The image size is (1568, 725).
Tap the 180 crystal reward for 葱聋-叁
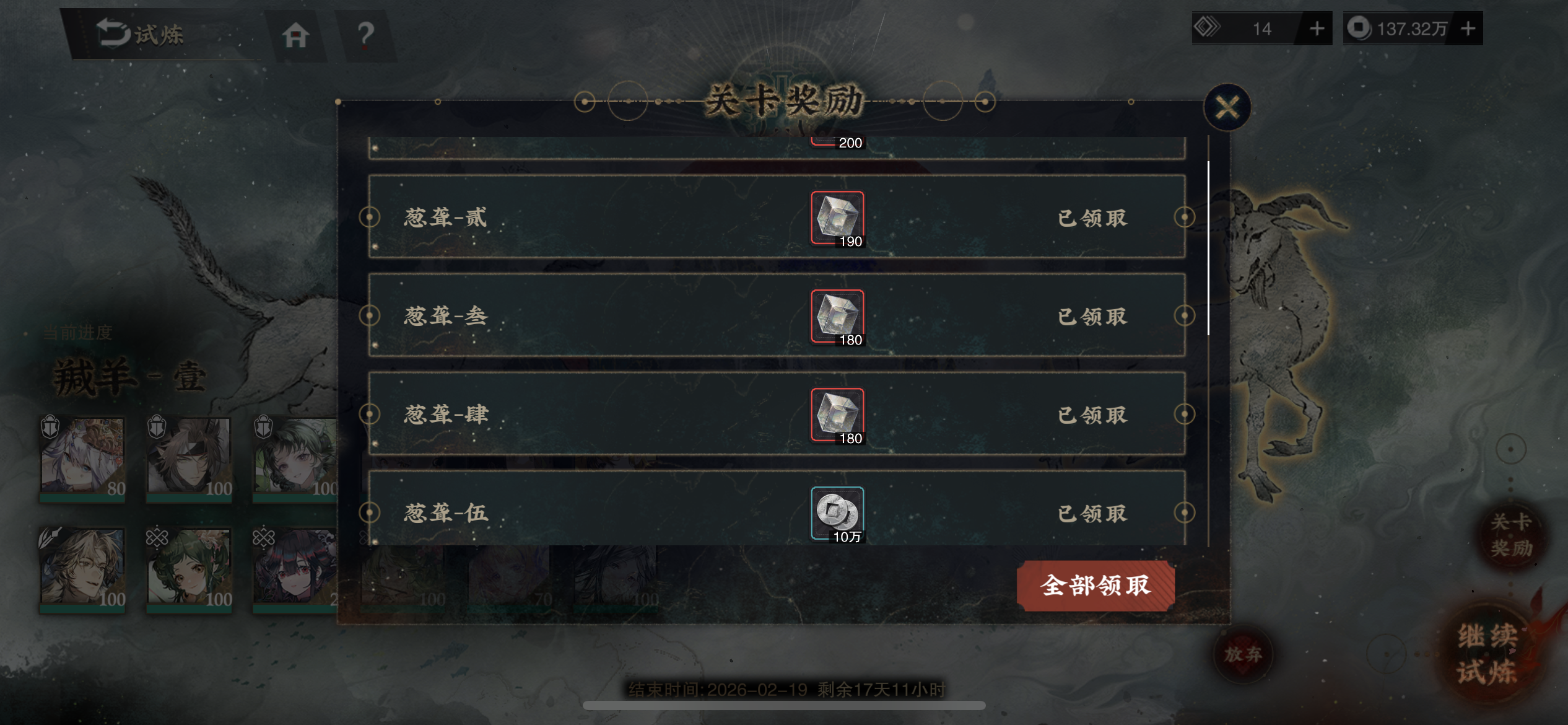pos(837,317)
